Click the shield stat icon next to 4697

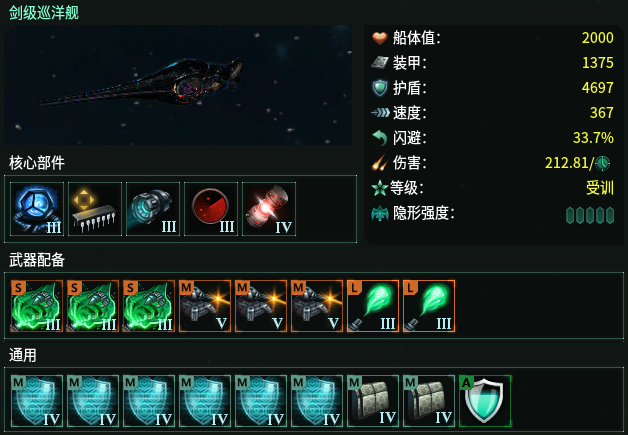(x=380, y=88)
